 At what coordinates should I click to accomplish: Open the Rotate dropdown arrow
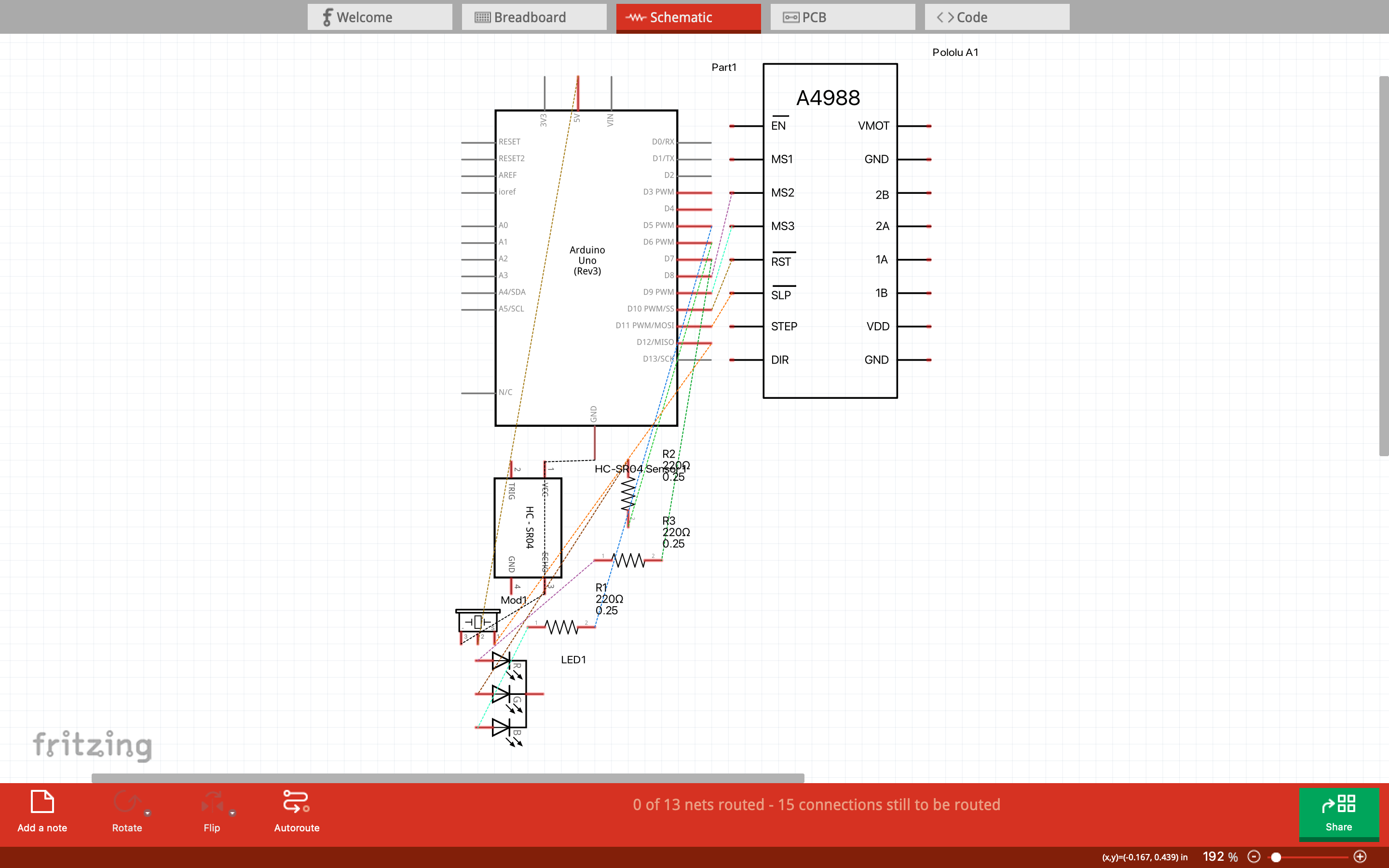point(148,813)
